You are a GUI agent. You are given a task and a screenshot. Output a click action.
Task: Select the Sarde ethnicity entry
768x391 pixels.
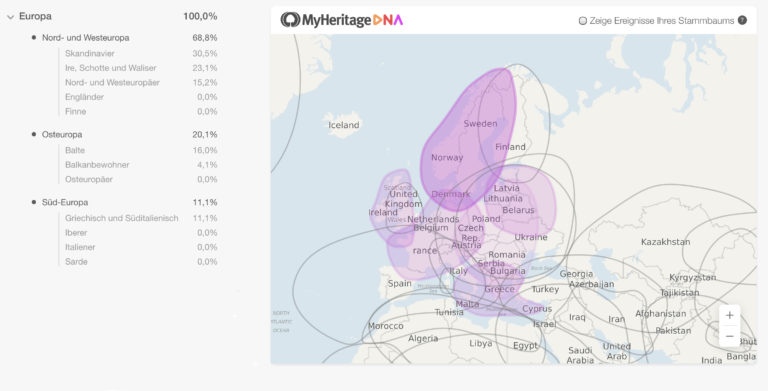pos(141,262)
